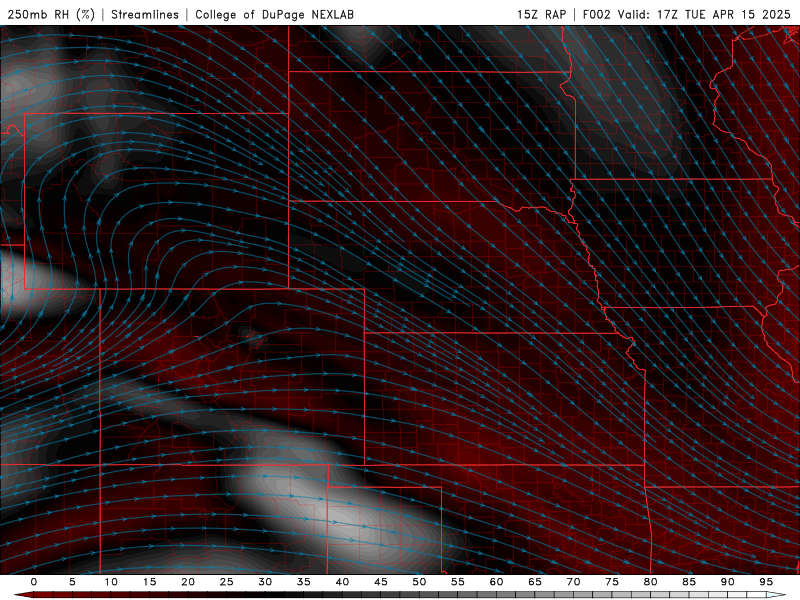Click the colorbar label "20"
Screen dimensions: 800x600
188,582
